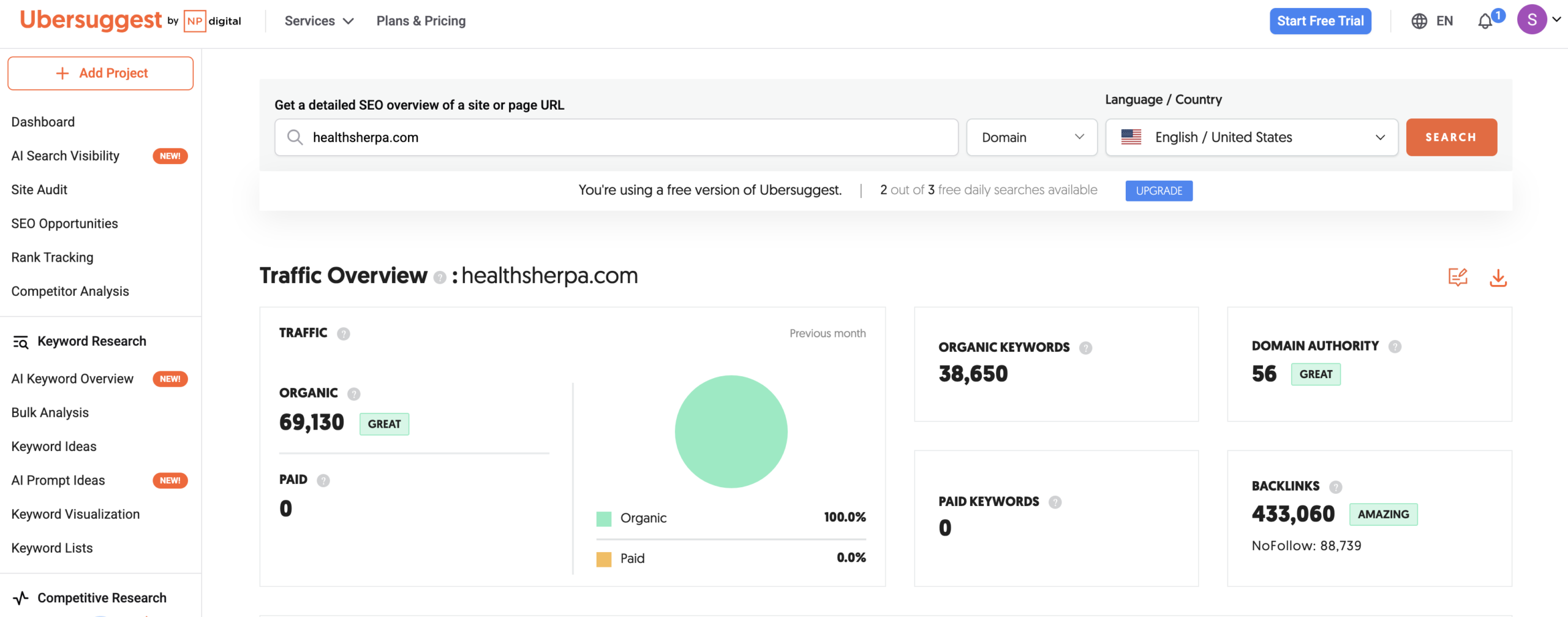
Task: Click the blue UPGRADE button
Action: [x=1159, y=191]
